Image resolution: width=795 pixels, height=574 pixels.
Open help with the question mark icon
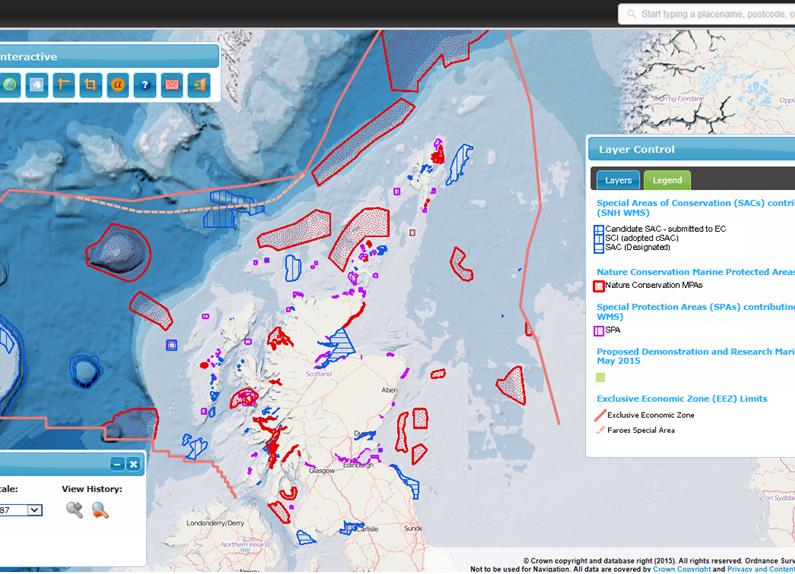coord(145,84)
